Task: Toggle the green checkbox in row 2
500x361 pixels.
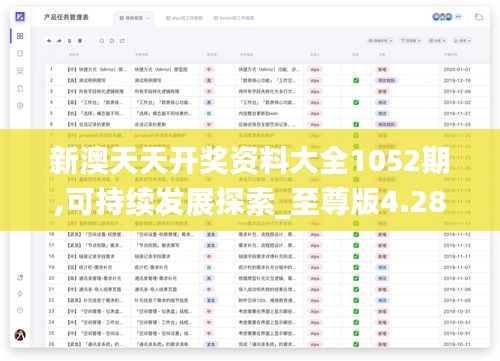Action: click(x=356, y=80)
